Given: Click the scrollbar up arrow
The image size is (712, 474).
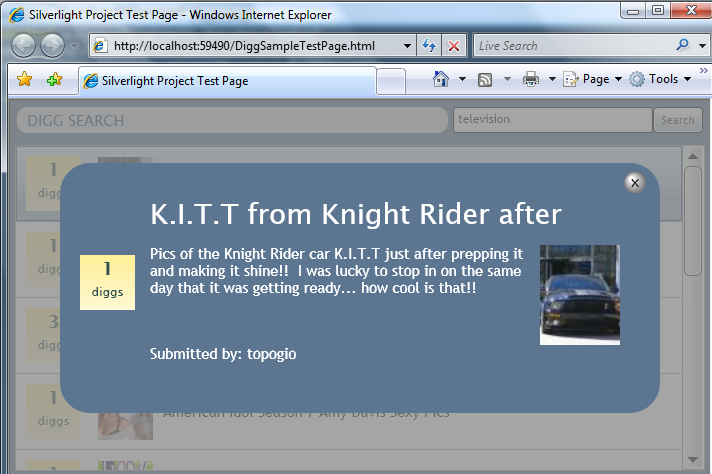Looking at the screenshot, I should pyautogui.click(x=693, y=156).
